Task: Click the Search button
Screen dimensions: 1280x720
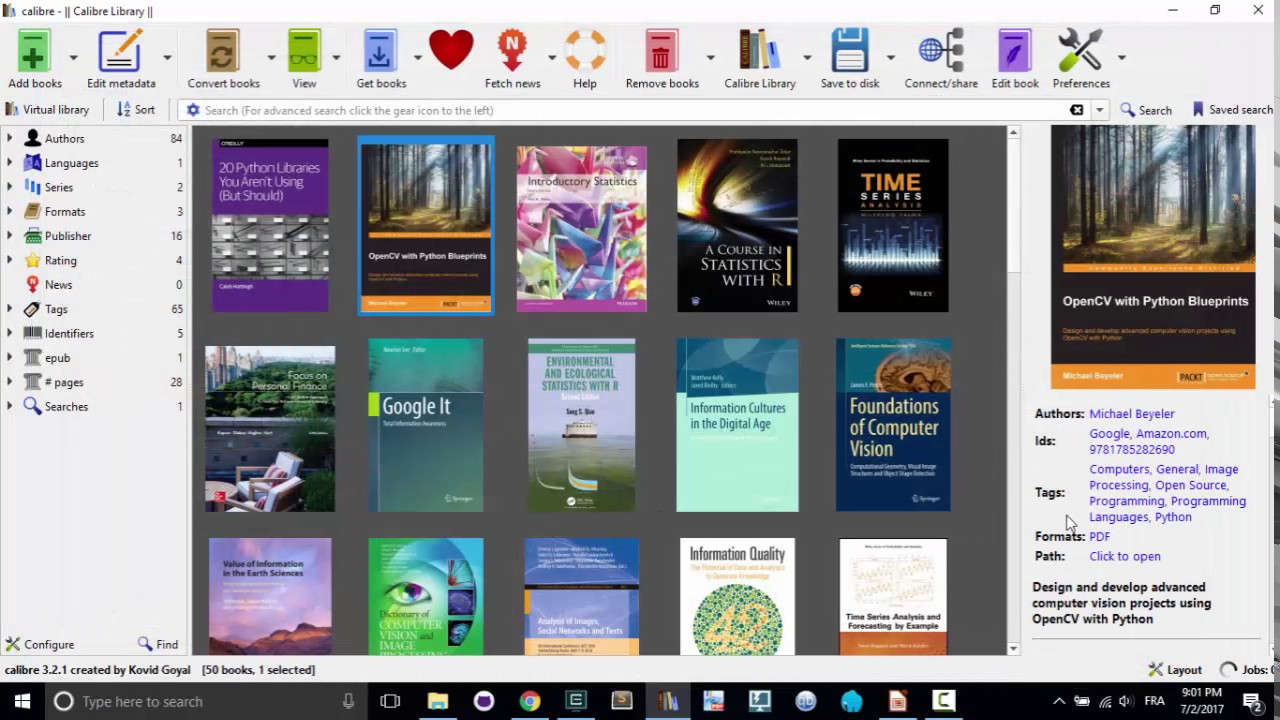Action: pos(1146,110)
